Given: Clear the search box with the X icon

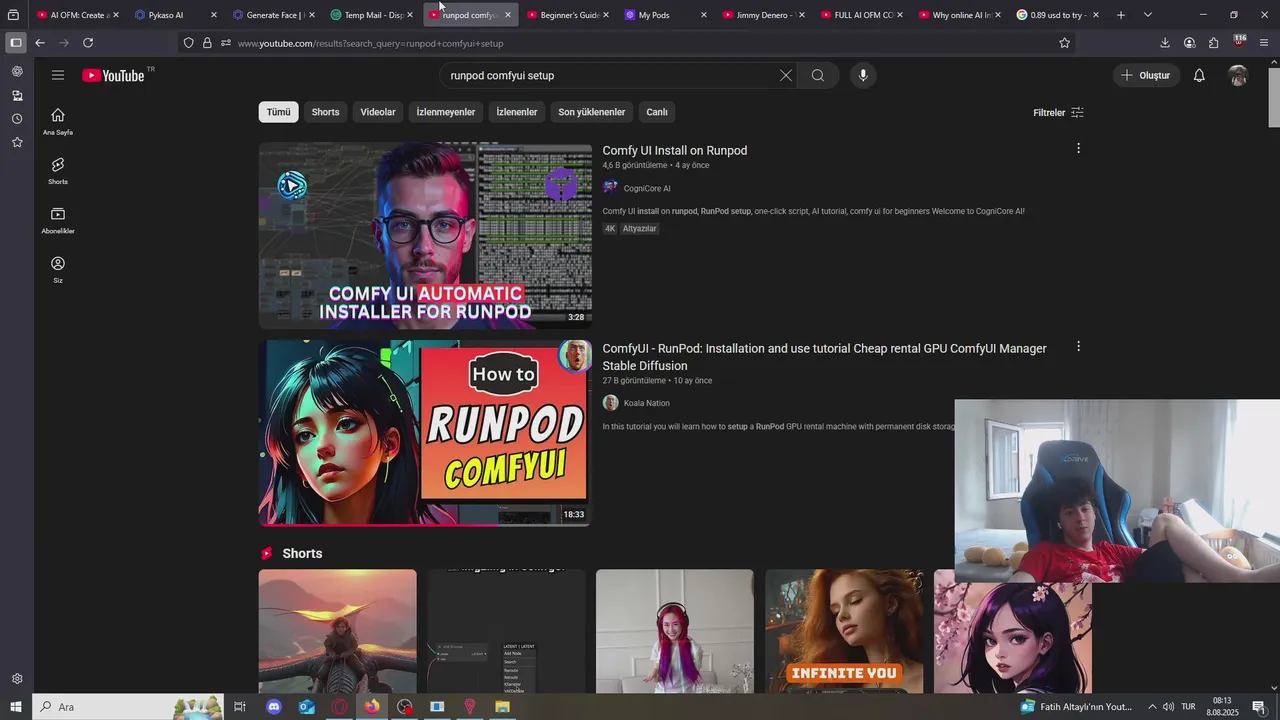Looking at the screenshot, I should [786, 75].
